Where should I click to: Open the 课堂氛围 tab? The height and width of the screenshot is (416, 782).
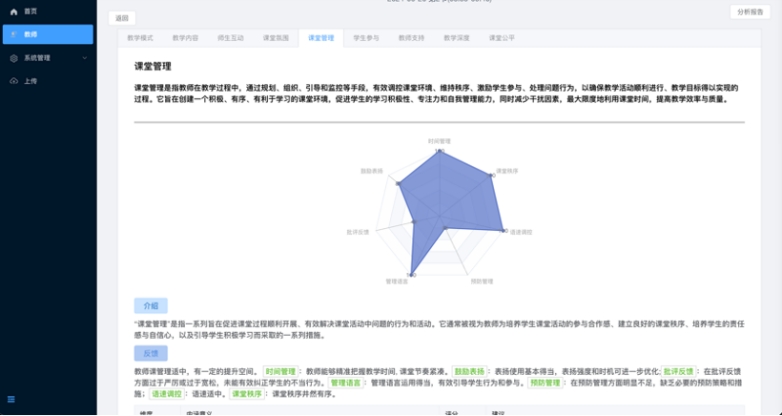pyautogui.click(x=275, y=37)
